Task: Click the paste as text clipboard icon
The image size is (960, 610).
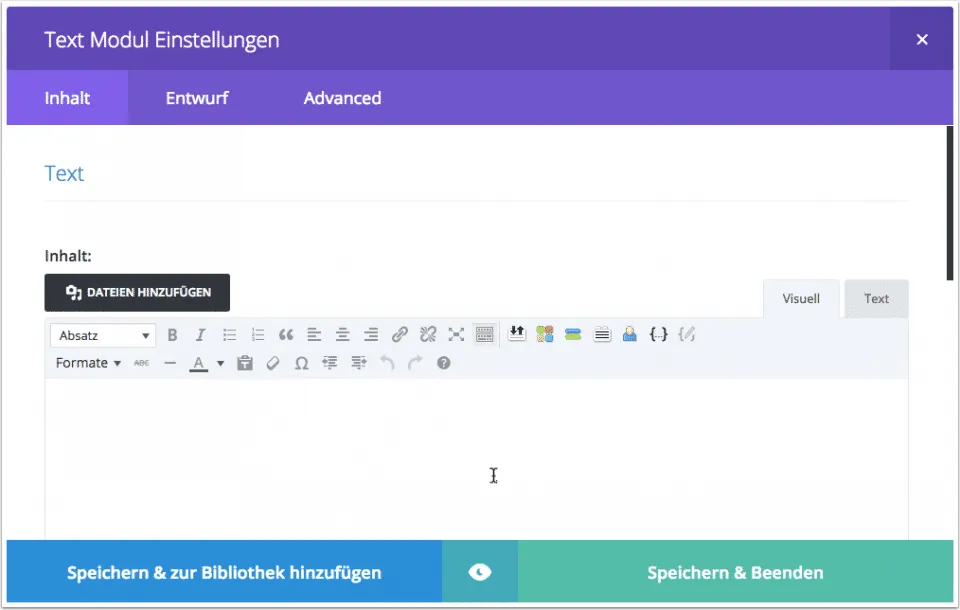Action: pyautogui.click(x=244, y=363)
